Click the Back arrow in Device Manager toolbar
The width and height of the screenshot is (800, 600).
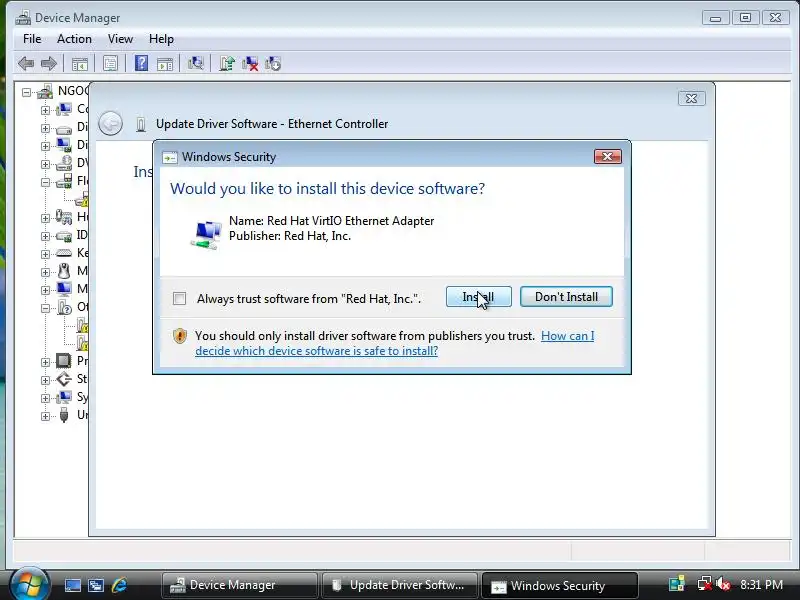(26, 64)
